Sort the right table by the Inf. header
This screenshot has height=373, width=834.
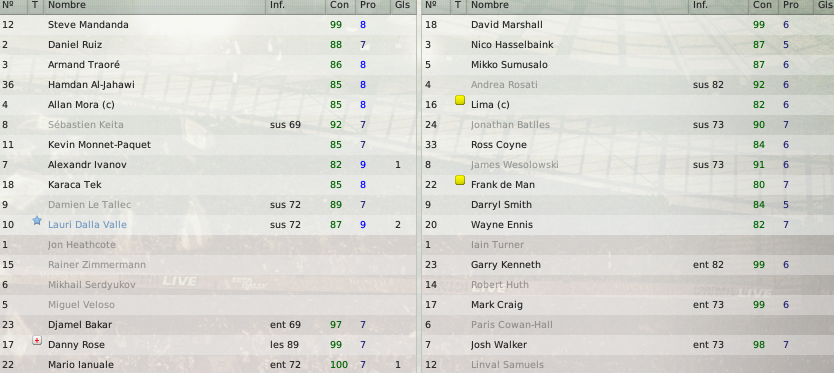click(x=719, y=5)
